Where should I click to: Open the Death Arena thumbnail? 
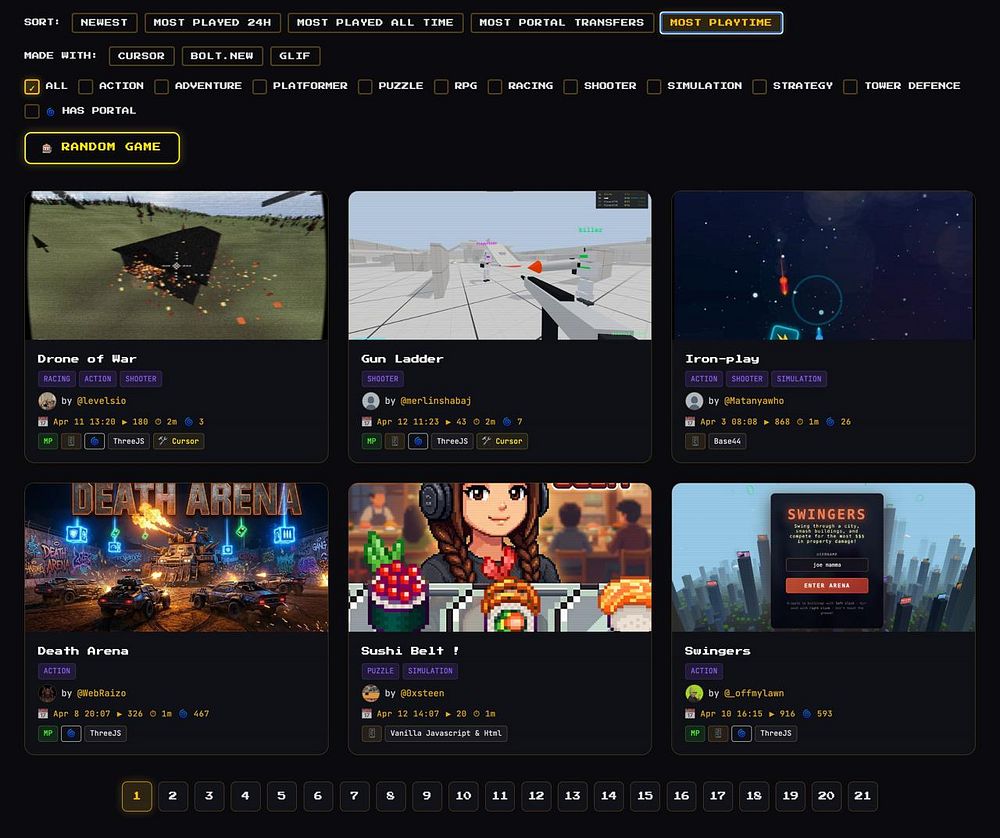(177, 557)
